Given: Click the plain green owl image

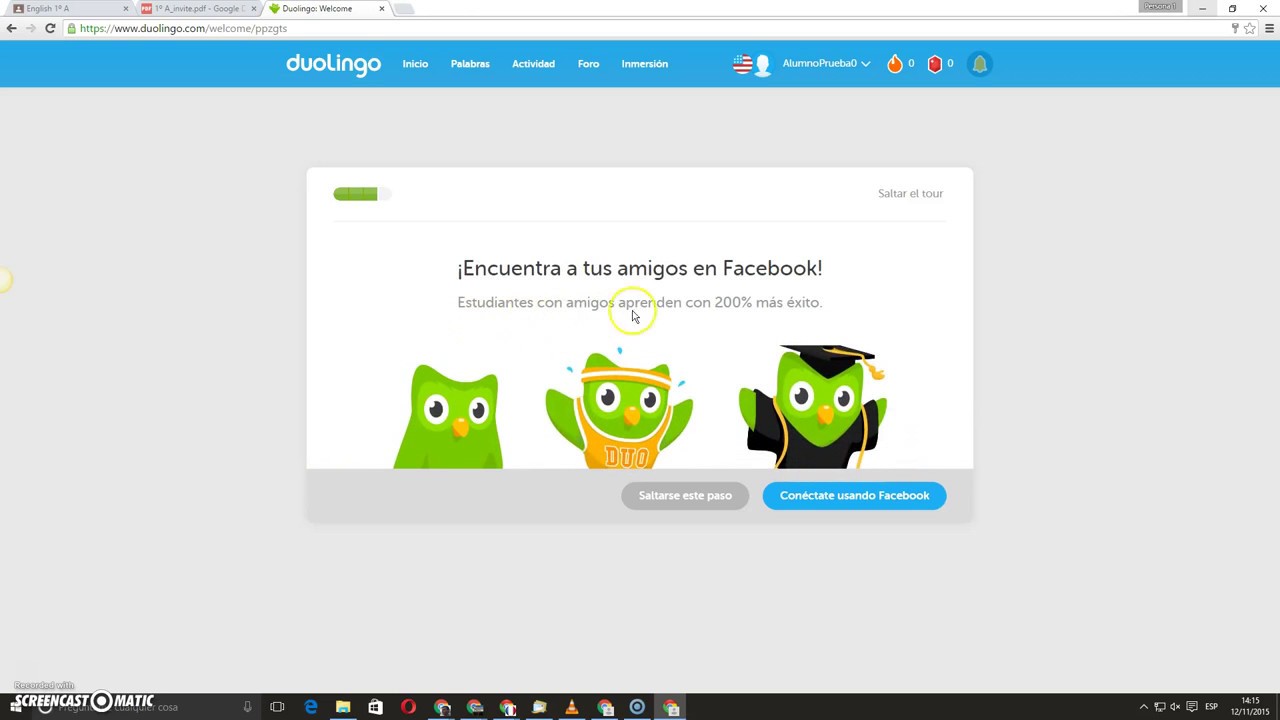Looking at the screenshot, I should (448, 416).
